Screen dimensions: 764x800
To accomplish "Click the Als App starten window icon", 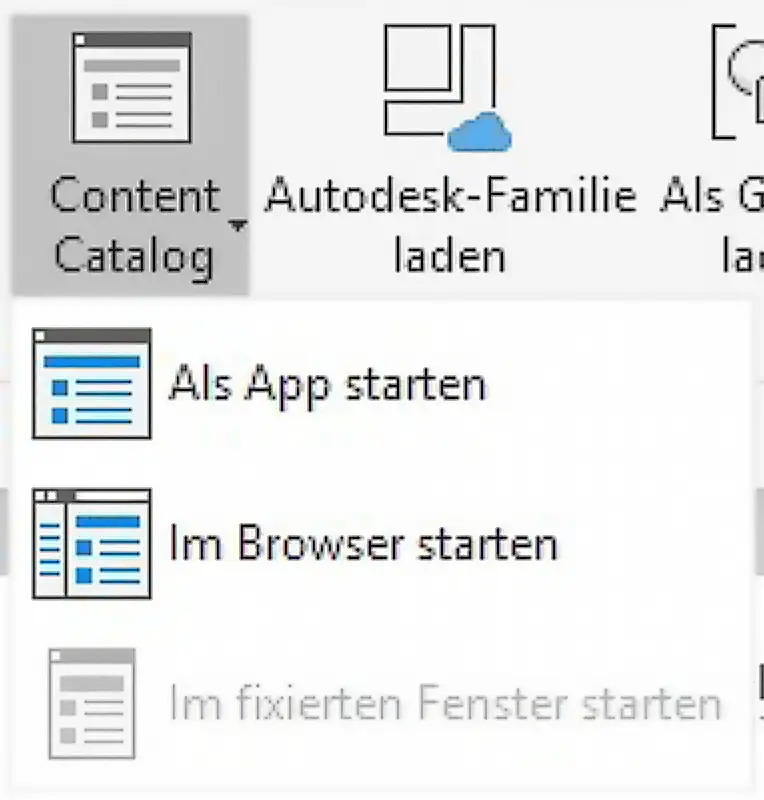I will [92, 383].
